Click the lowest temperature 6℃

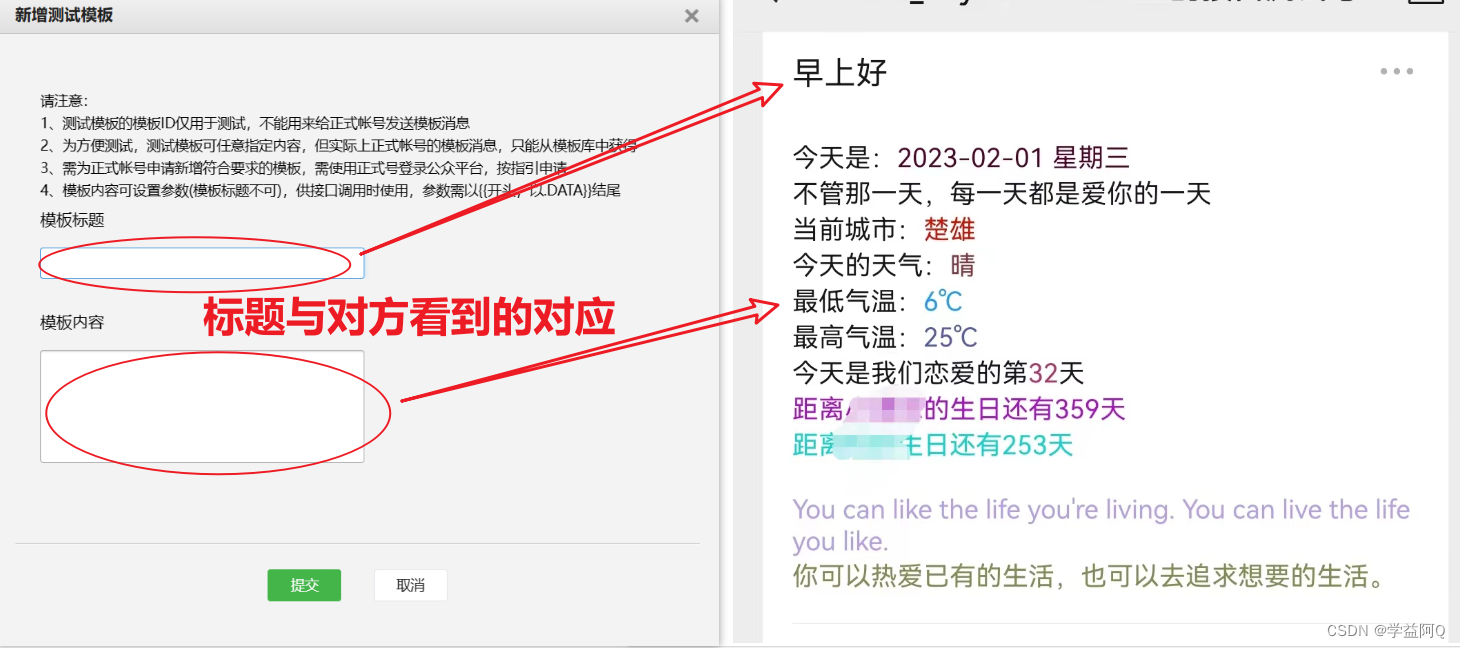[x=943, y=301]
